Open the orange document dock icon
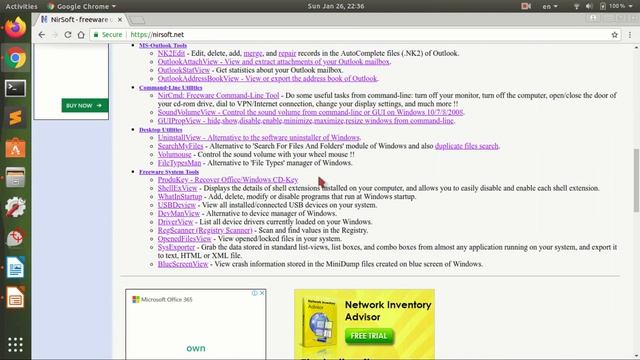 pyautogui.click(x=15, y=298)
